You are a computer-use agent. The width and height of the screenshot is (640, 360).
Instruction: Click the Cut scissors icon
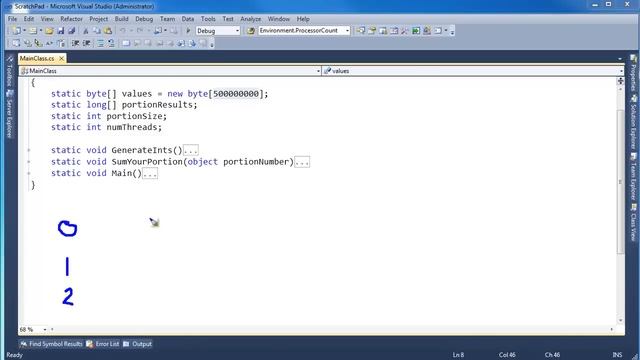[86, 31]
